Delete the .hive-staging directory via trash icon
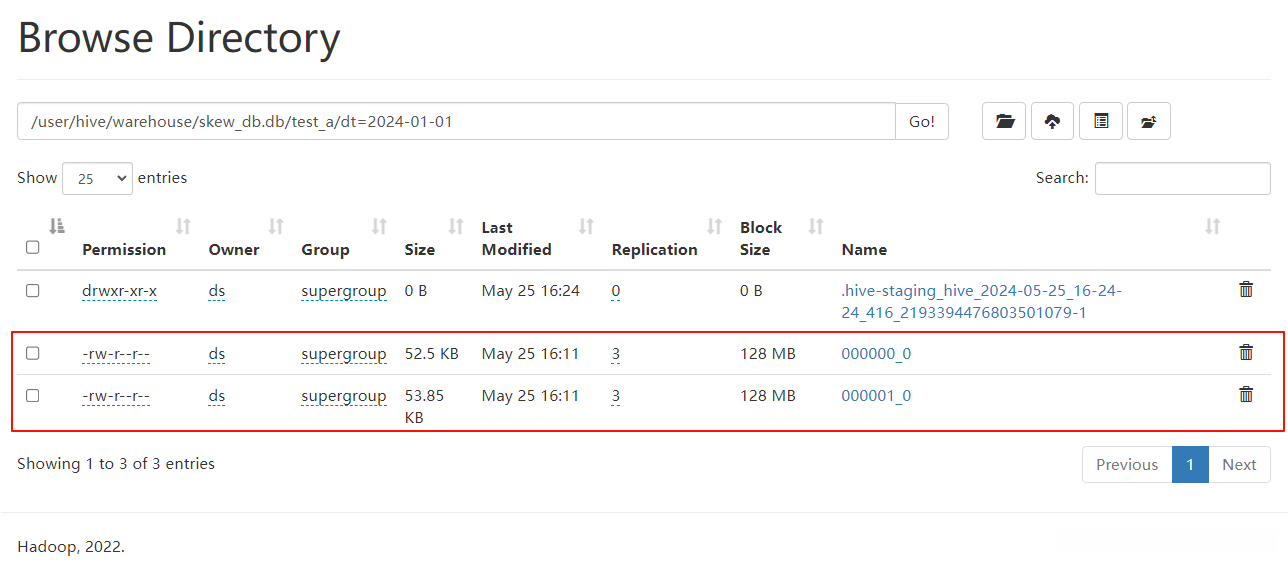Image resolution: width=1288 pixels, height=562 pixels. click(1246, 290)
